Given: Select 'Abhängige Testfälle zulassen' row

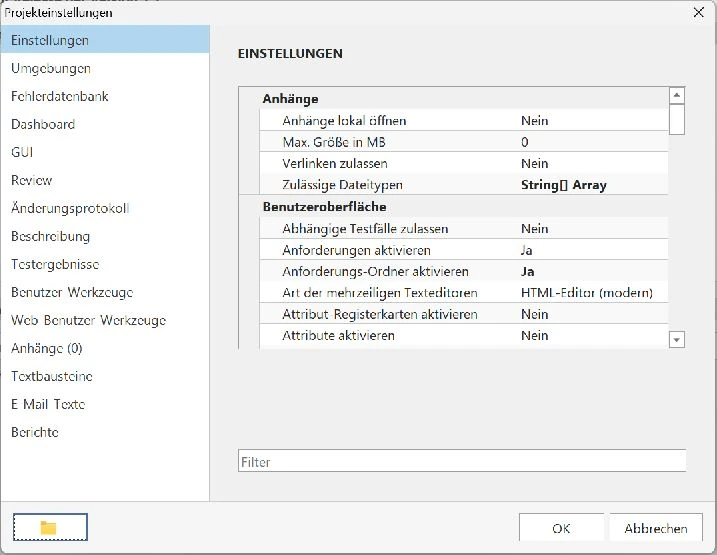Looking at the screenshot, I should pyautogui.click(x=464, y=228).
